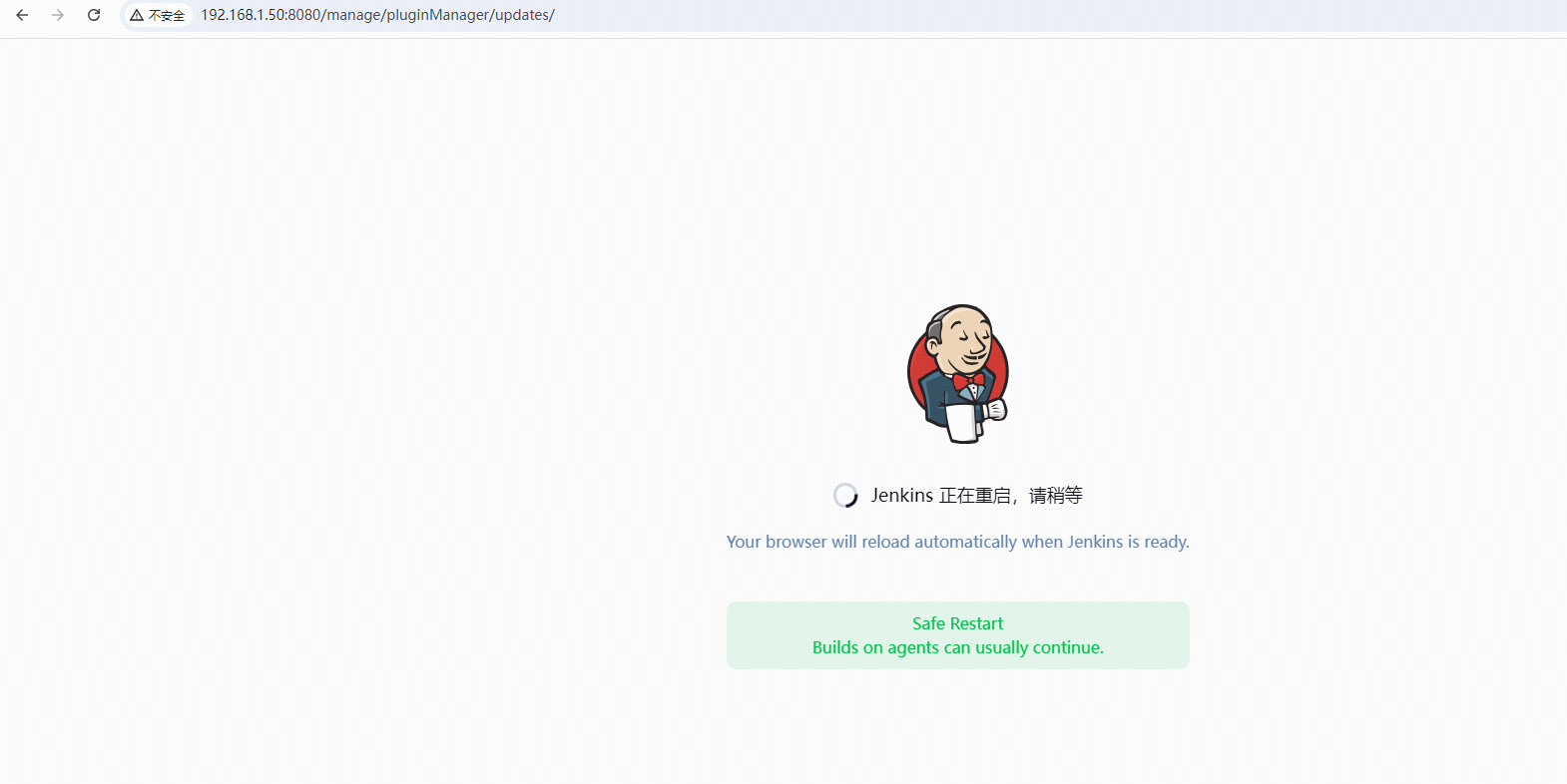Viewport: 1567px width, 784px height.
Task: Reload the page with the refresh icon
Action: click(x=94, y=15)
